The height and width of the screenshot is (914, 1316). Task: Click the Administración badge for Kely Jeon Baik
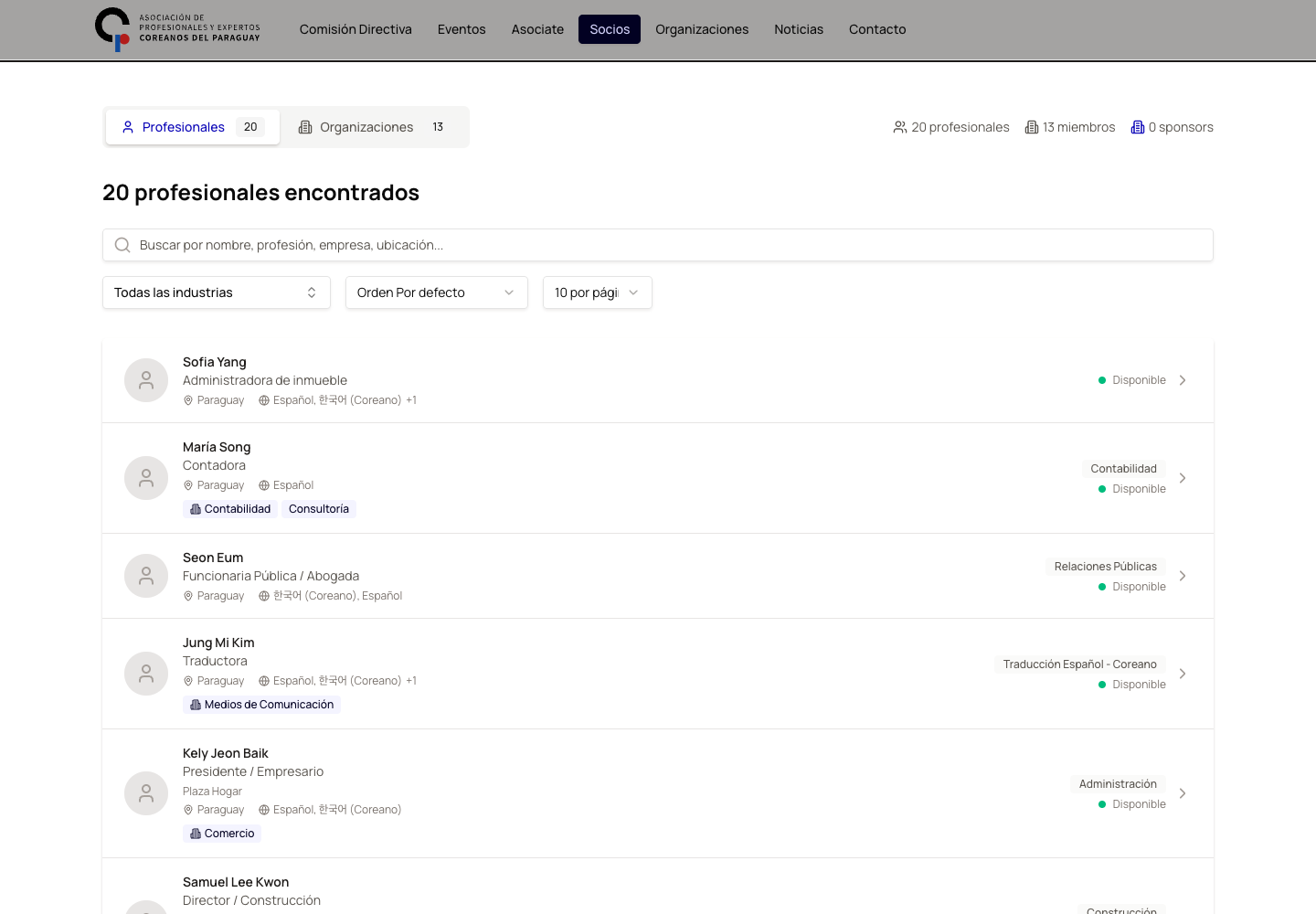click(x=1118, y=784)
